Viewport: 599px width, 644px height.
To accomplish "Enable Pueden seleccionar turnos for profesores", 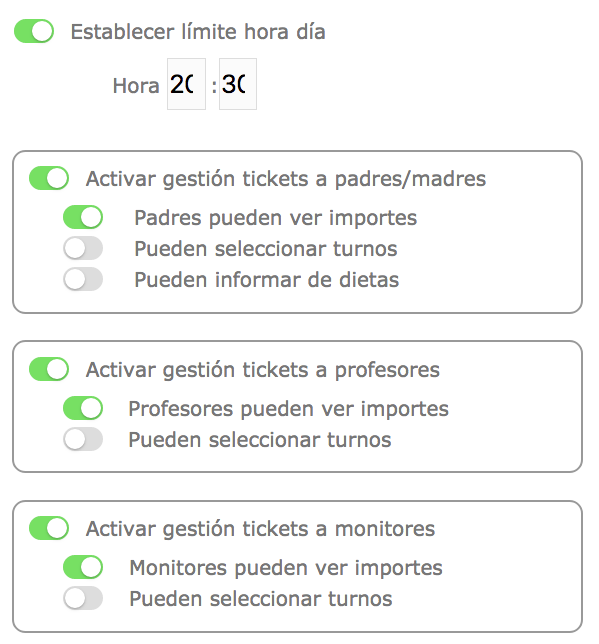I will (83, 439).
